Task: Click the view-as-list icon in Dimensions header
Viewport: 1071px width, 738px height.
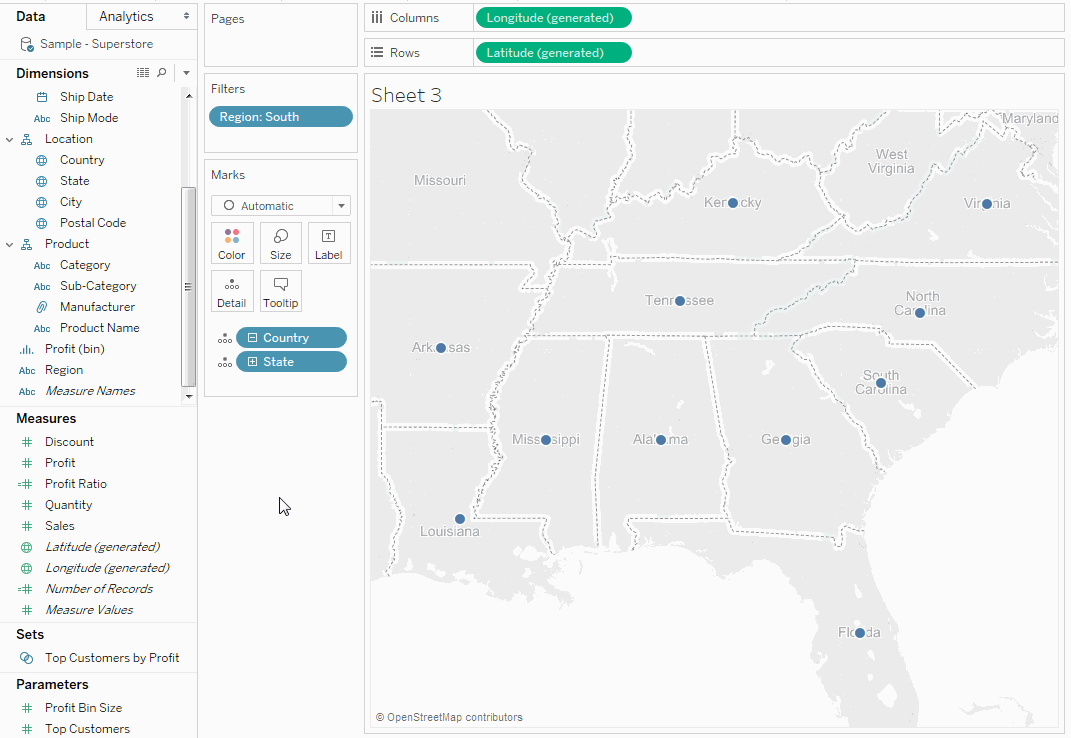Action: [143, 73]
